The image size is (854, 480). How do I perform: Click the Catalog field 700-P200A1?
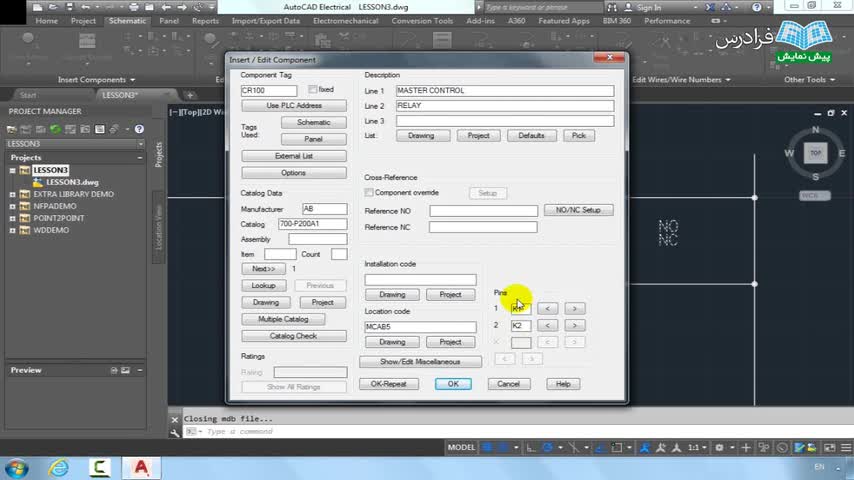point(313,224)
